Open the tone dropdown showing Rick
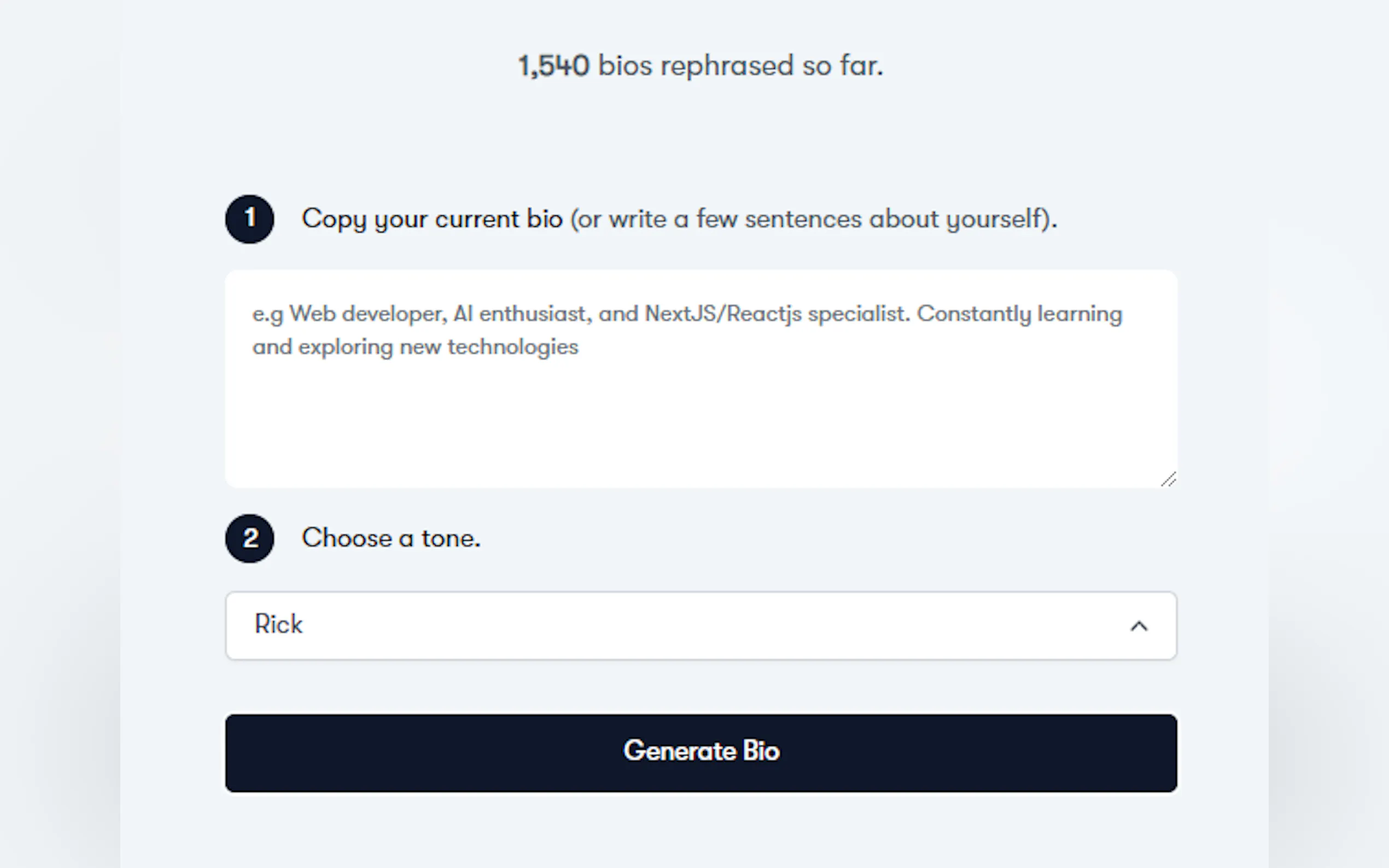1389x868 pixels. 701,626
